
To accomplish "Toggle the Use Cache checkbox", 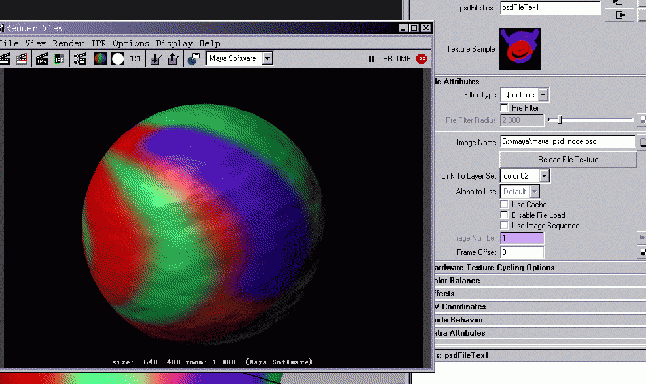I will 504,204.
